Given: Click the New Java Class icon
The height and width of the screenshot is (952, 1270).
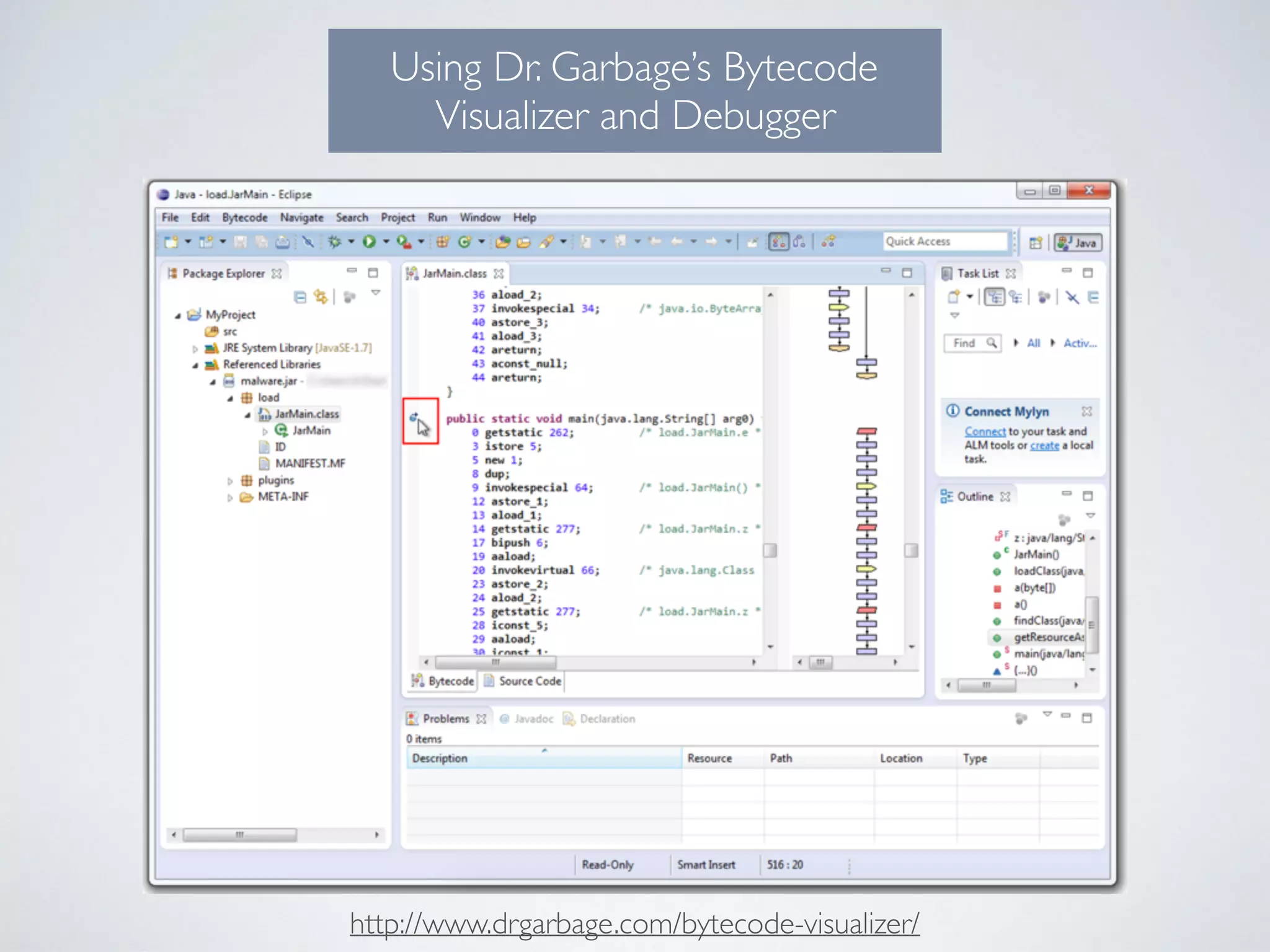Looking at the screenshot, I should pos(464,242).
